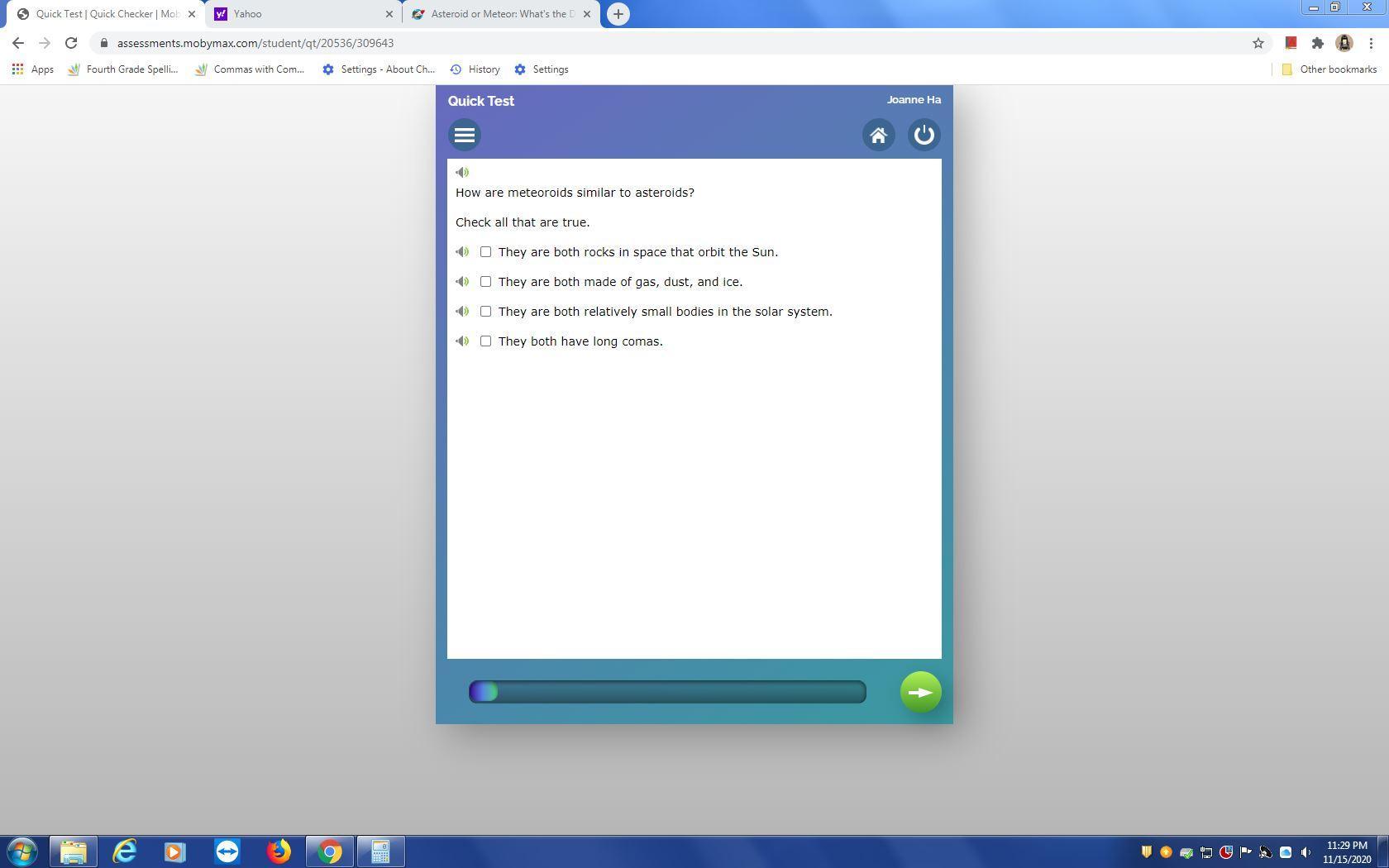The image size is (1389, 868).
Task: Open the Settings - About Ch... bookmark
Action: [x=379, y=69]
